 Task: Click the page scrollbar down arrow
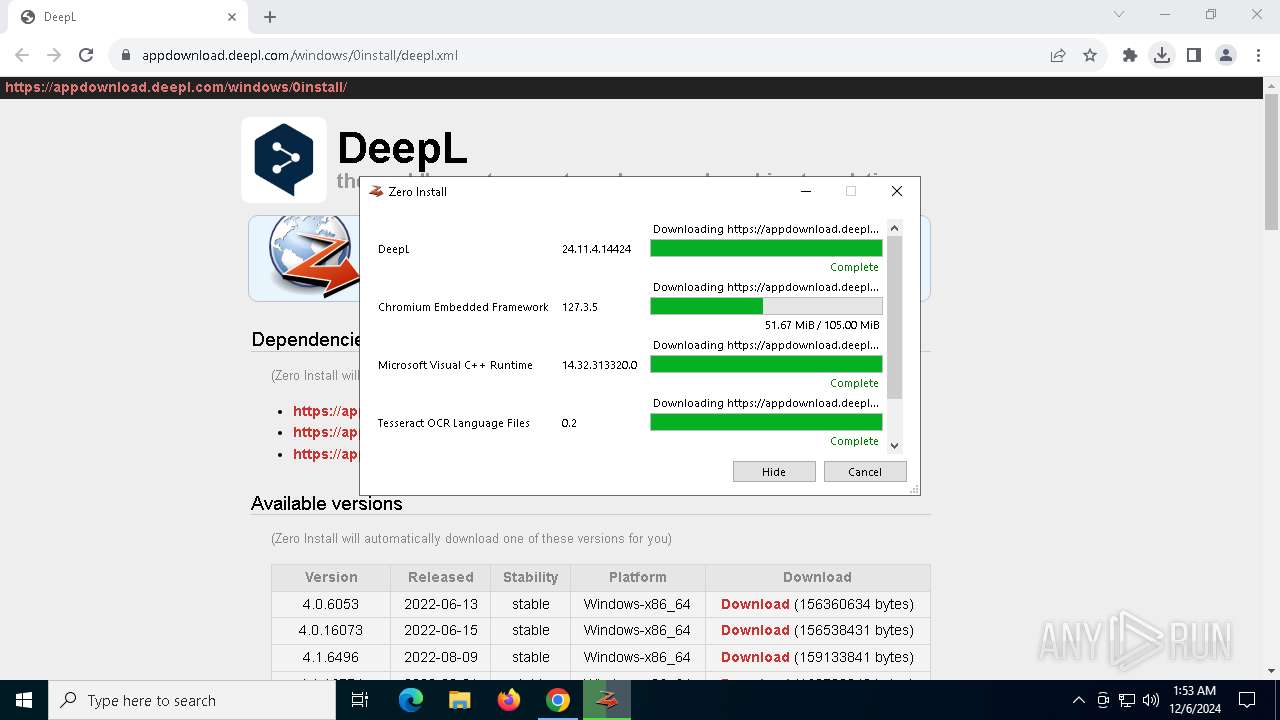(x=1271, y=671)
